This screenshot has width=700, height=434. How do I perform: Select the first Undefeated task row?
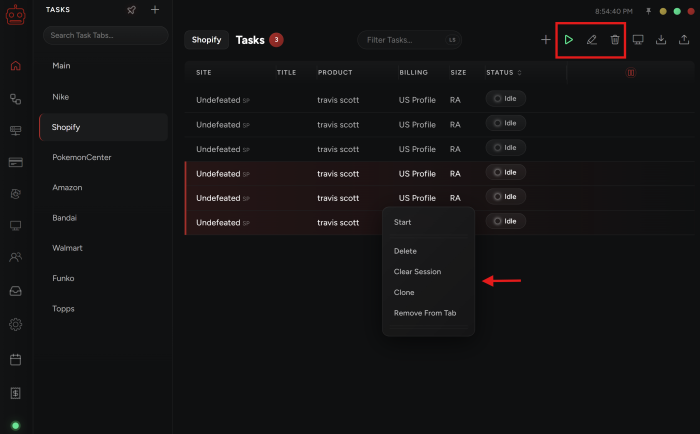(x=440, y=100)
